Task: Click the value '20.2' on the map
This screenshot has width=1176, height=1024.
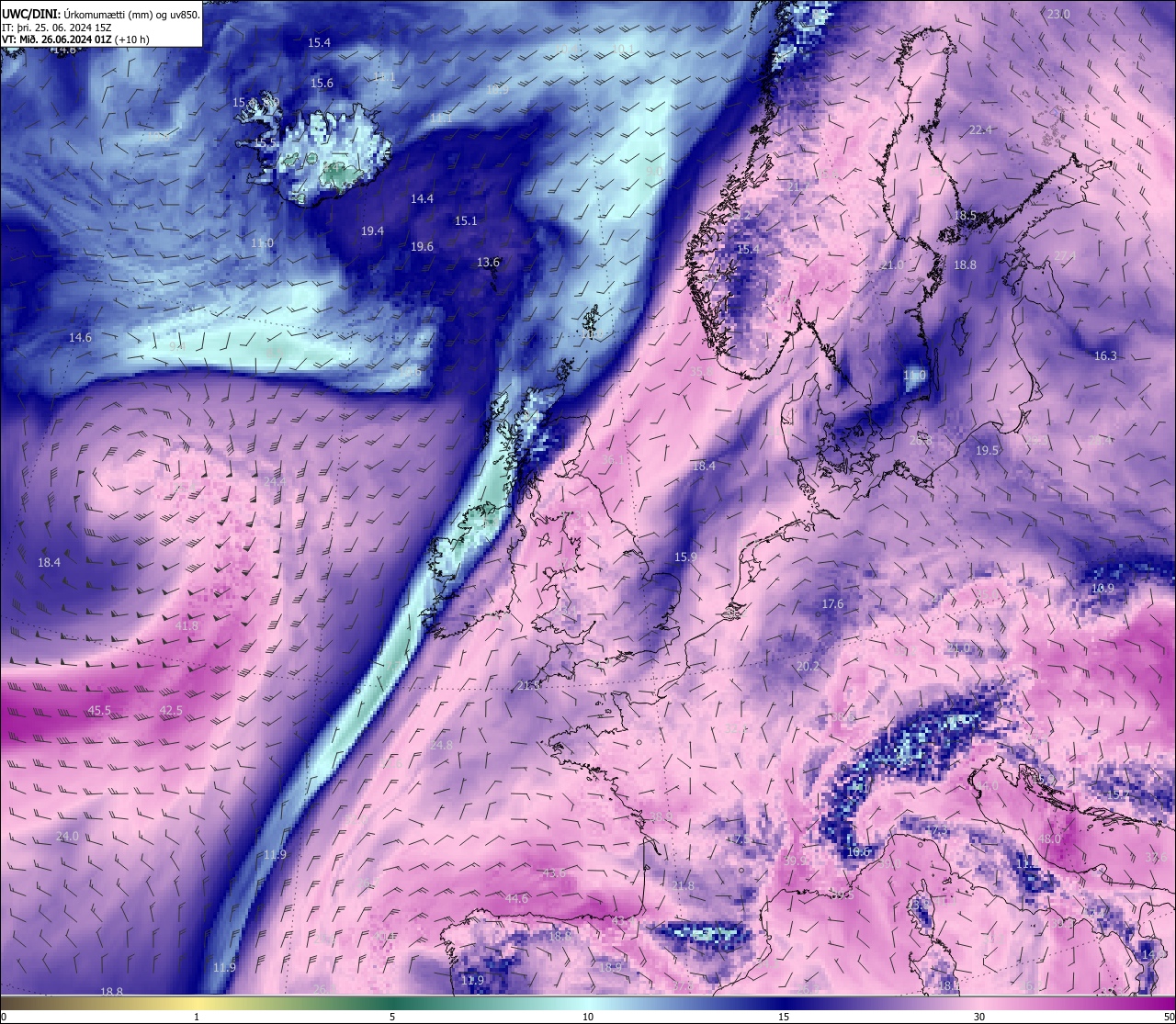Action: point(808,667)
